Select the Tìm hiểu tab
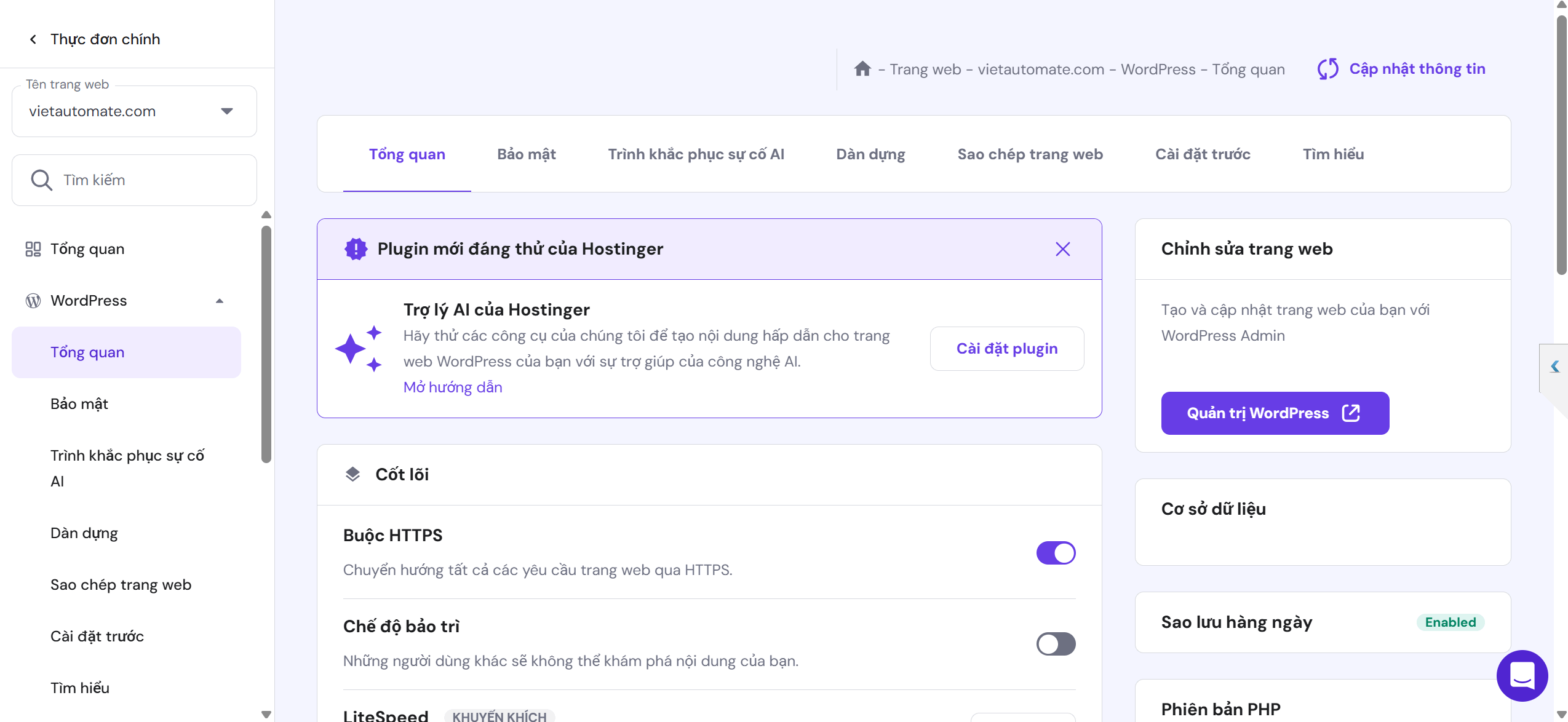The height and width of the screenshot is (722, 1568). (1333, 154)
